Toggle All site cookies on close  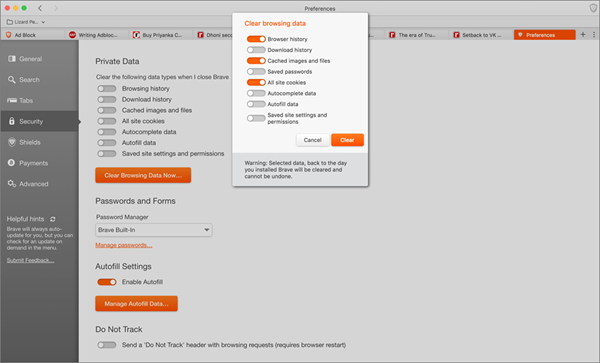pos(106,121)
